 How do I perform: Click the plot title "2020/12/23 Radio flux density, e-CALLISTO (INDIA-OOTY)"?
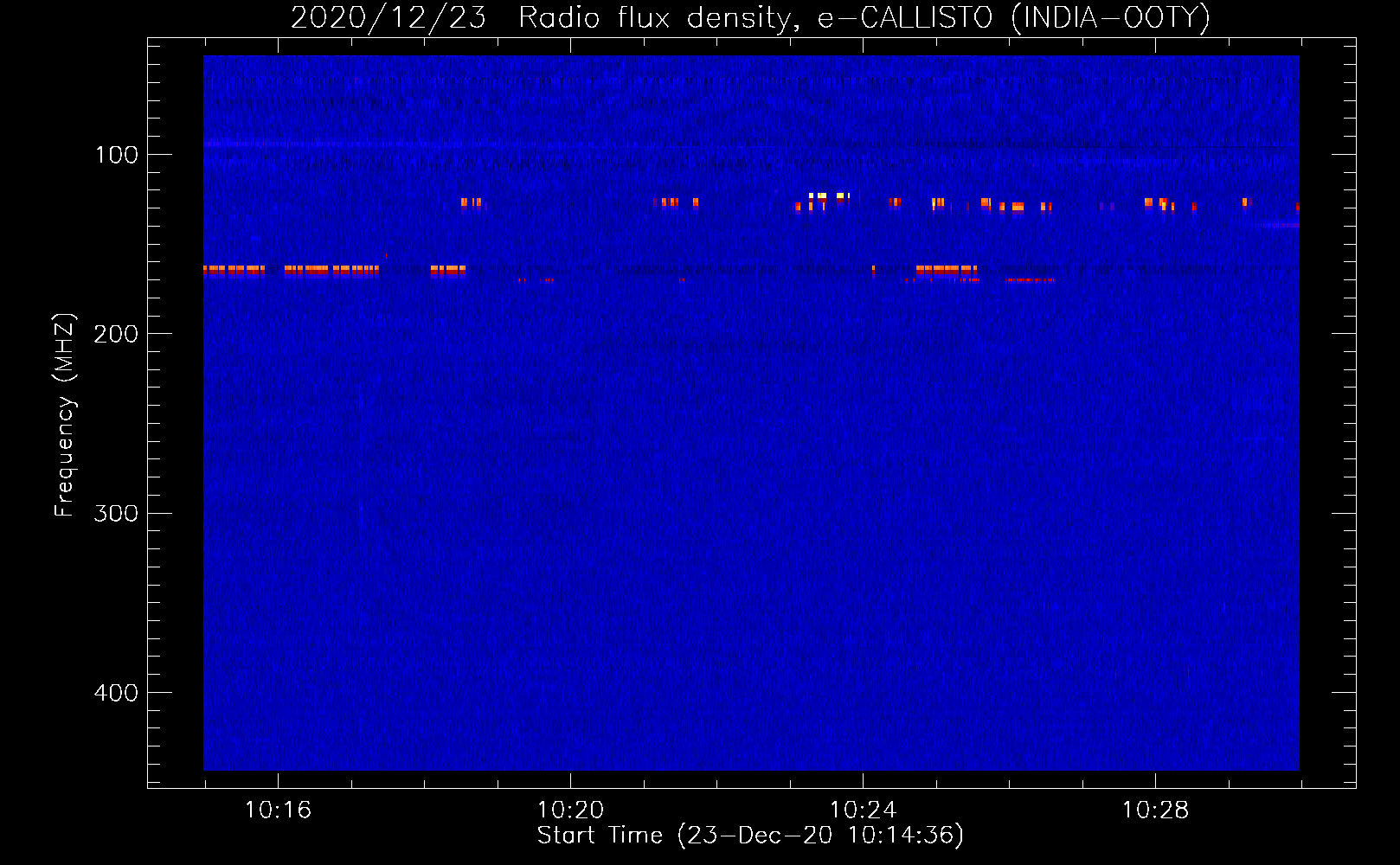[750, 18]
